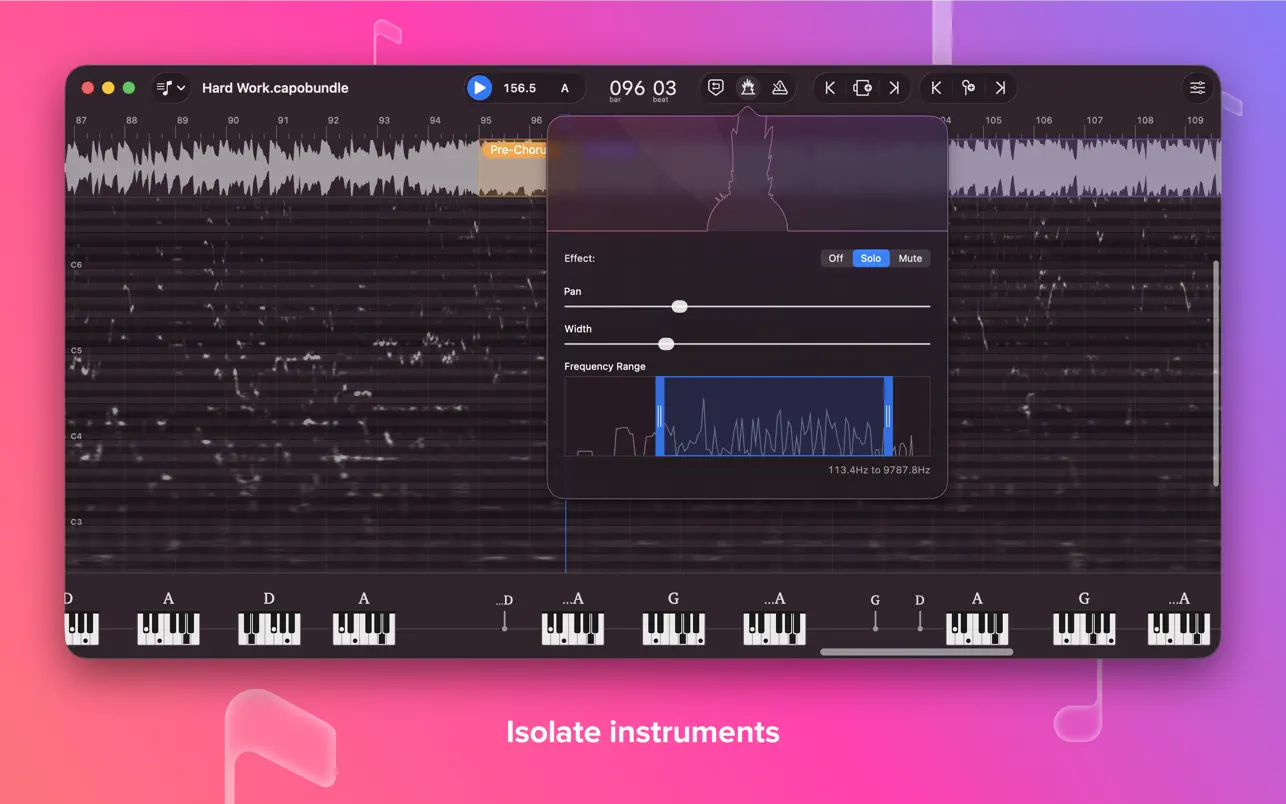Click the Width slider knob
The height and width of the screenshot is (804, 1286).
click(x=666, y=344)
